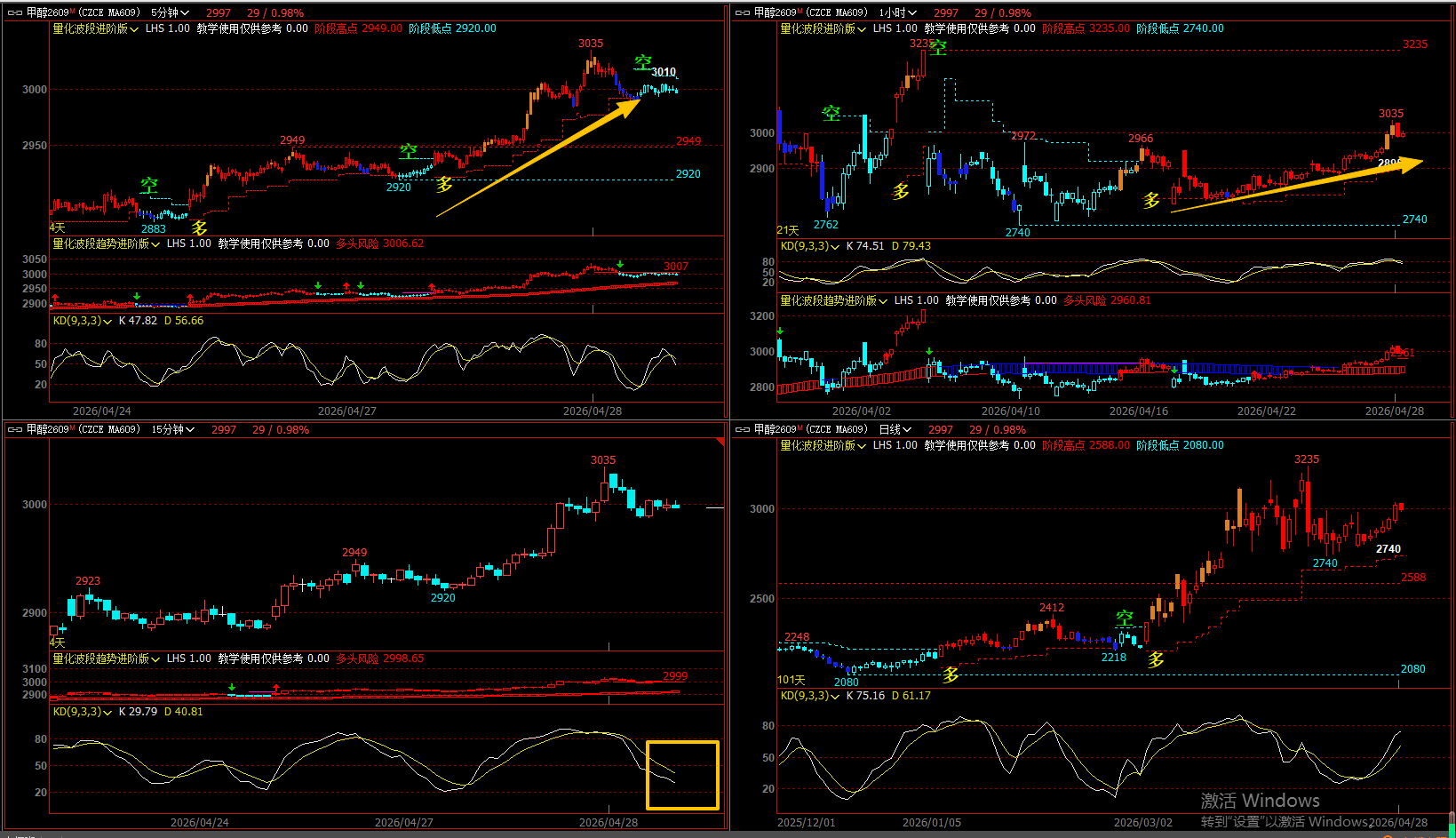Click the green 空 signal near 3010 in 5-minute chart

642,62
